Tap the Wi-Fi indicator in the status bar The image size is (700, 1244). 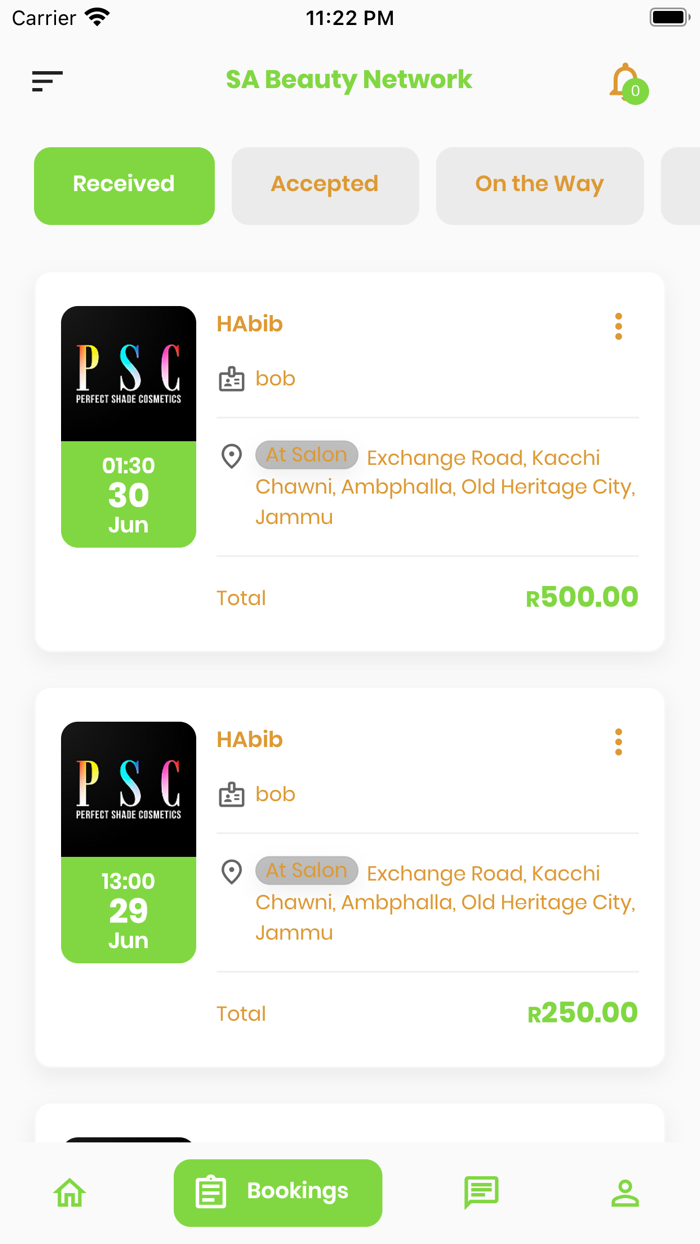(97, 16)
